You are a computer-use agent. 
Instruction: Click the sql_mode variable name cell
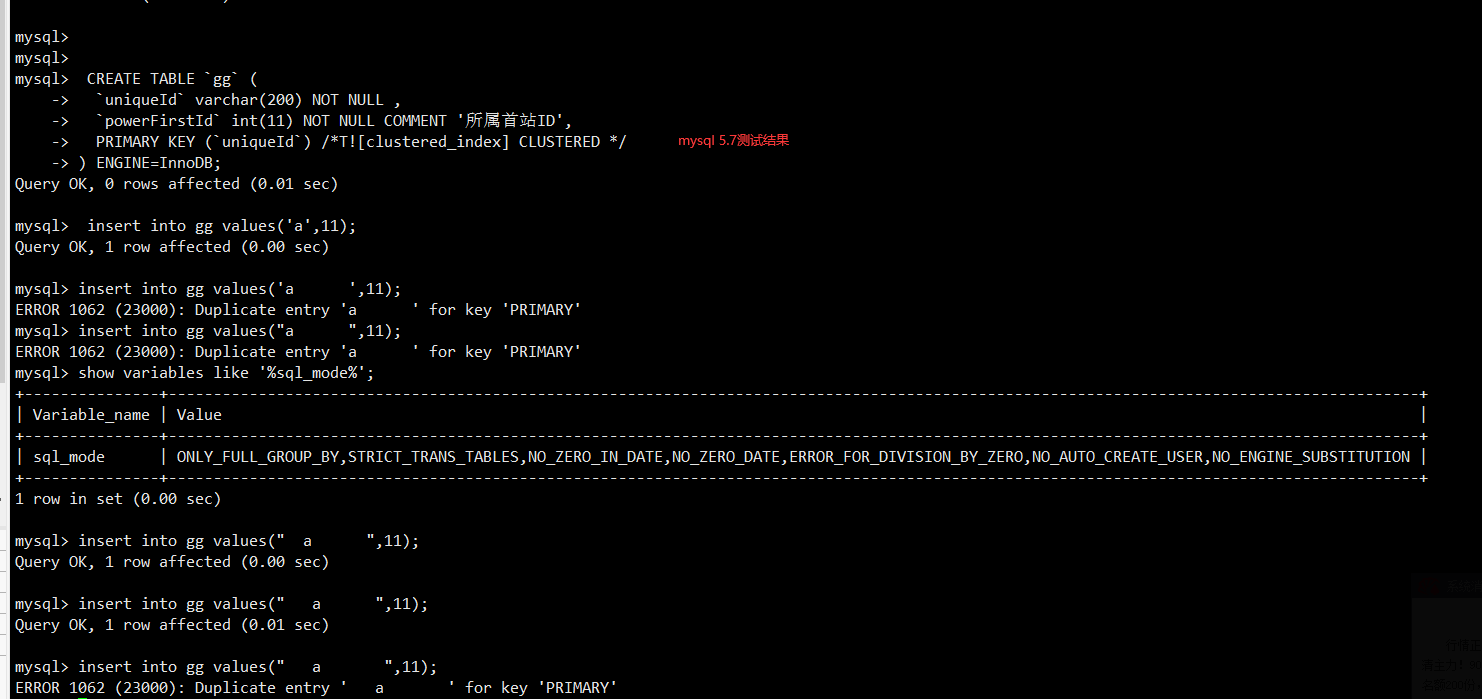[x=68, y=457]
